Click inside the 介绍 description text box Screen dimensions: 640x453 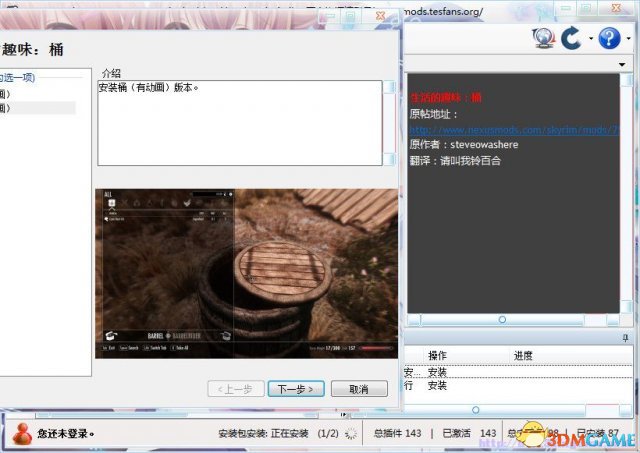[x=240, y=123]
